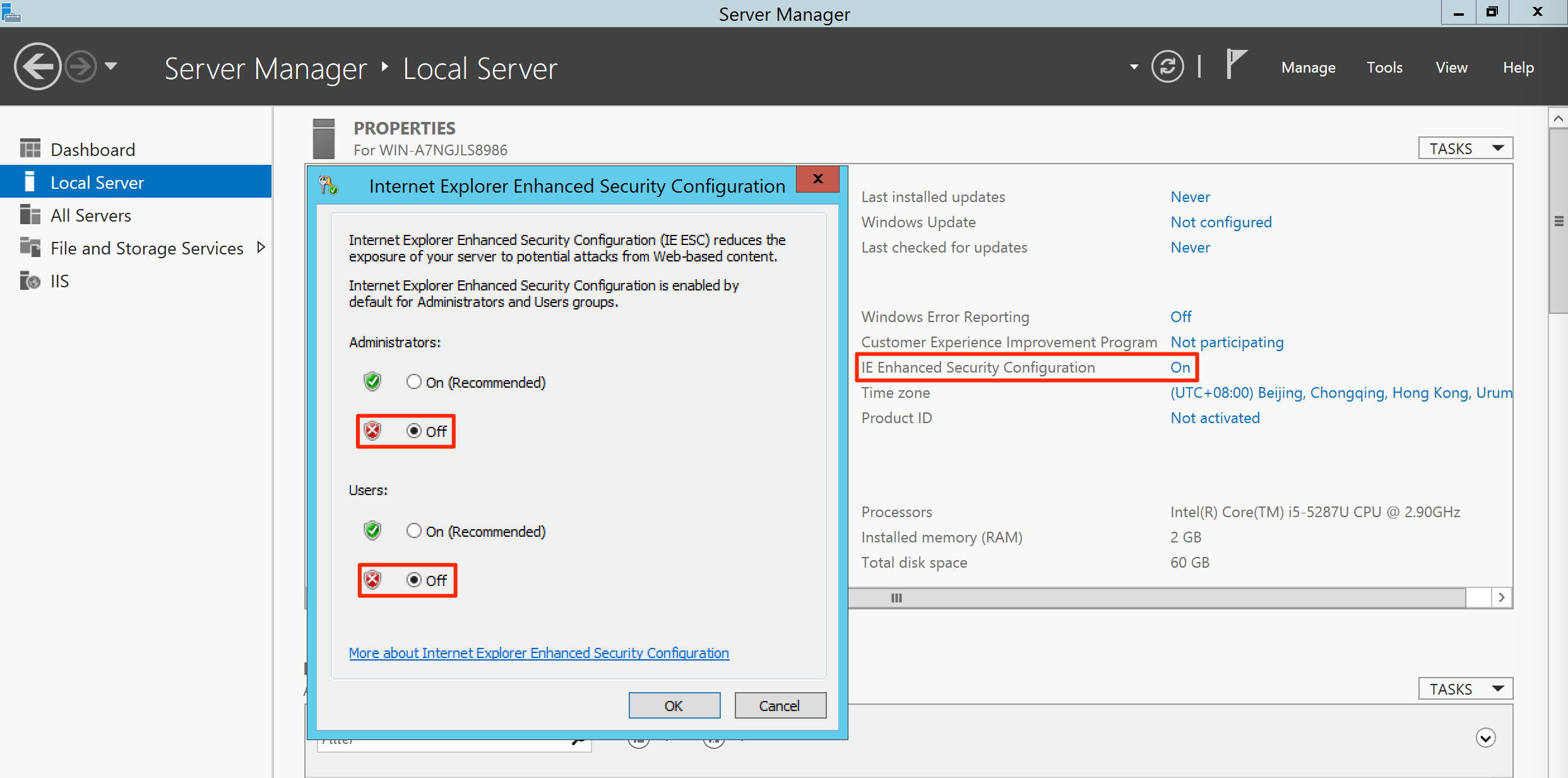This screenshot has height=778, width=1568.
Task: Click the Total disk space 60 GB value
Action: pyautogui.click(x=1190, y=563)
